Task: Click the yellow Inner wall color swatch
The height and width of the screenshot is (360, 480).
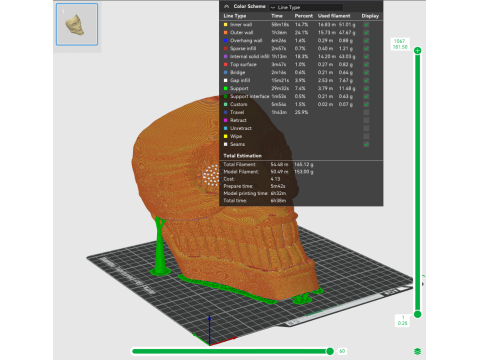Action: 226,25
